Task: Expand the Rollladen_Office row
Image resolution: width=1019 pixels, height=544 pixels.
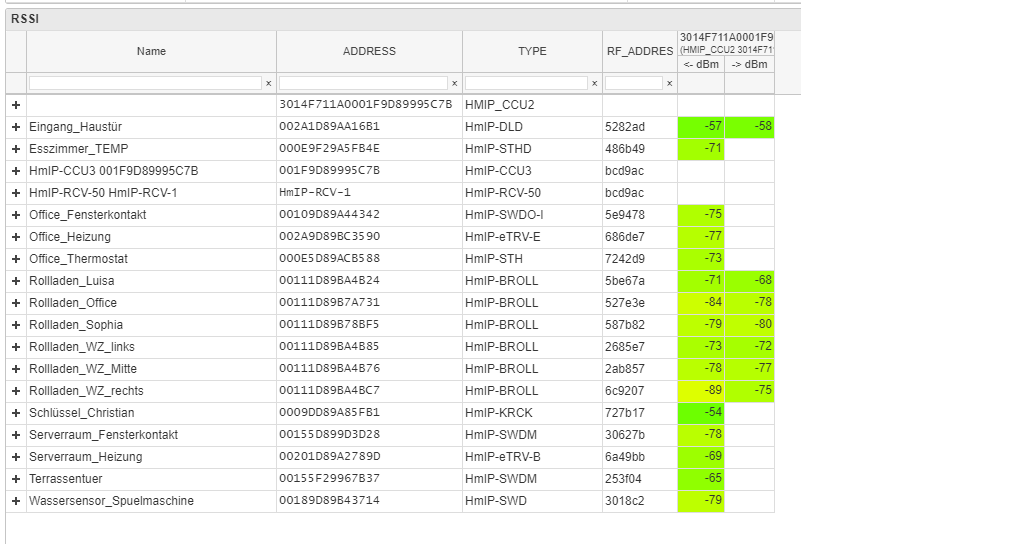Action: 16,304
